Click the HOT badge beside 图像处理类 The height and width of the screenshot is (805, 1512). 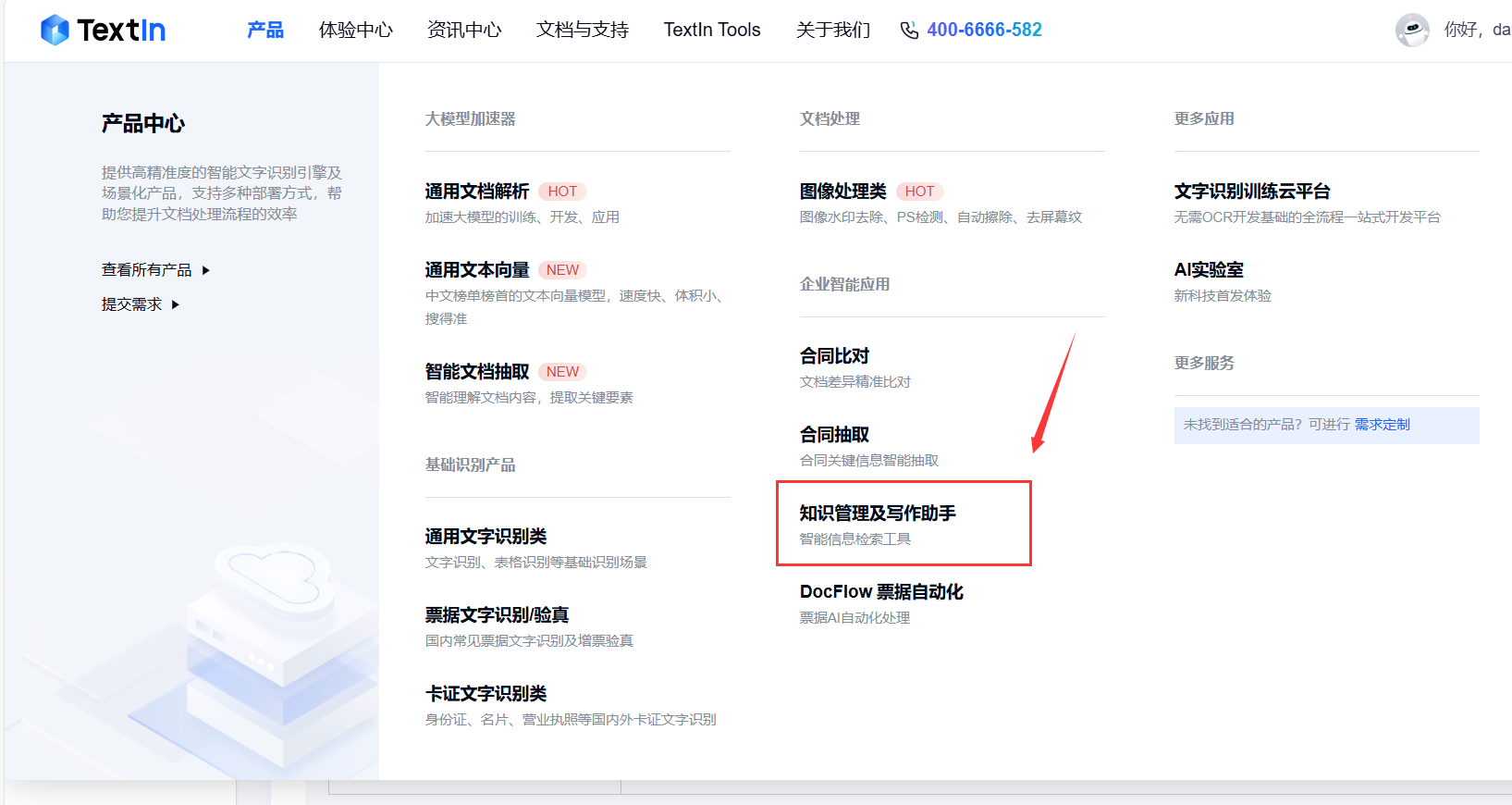[x=919, y=192]
